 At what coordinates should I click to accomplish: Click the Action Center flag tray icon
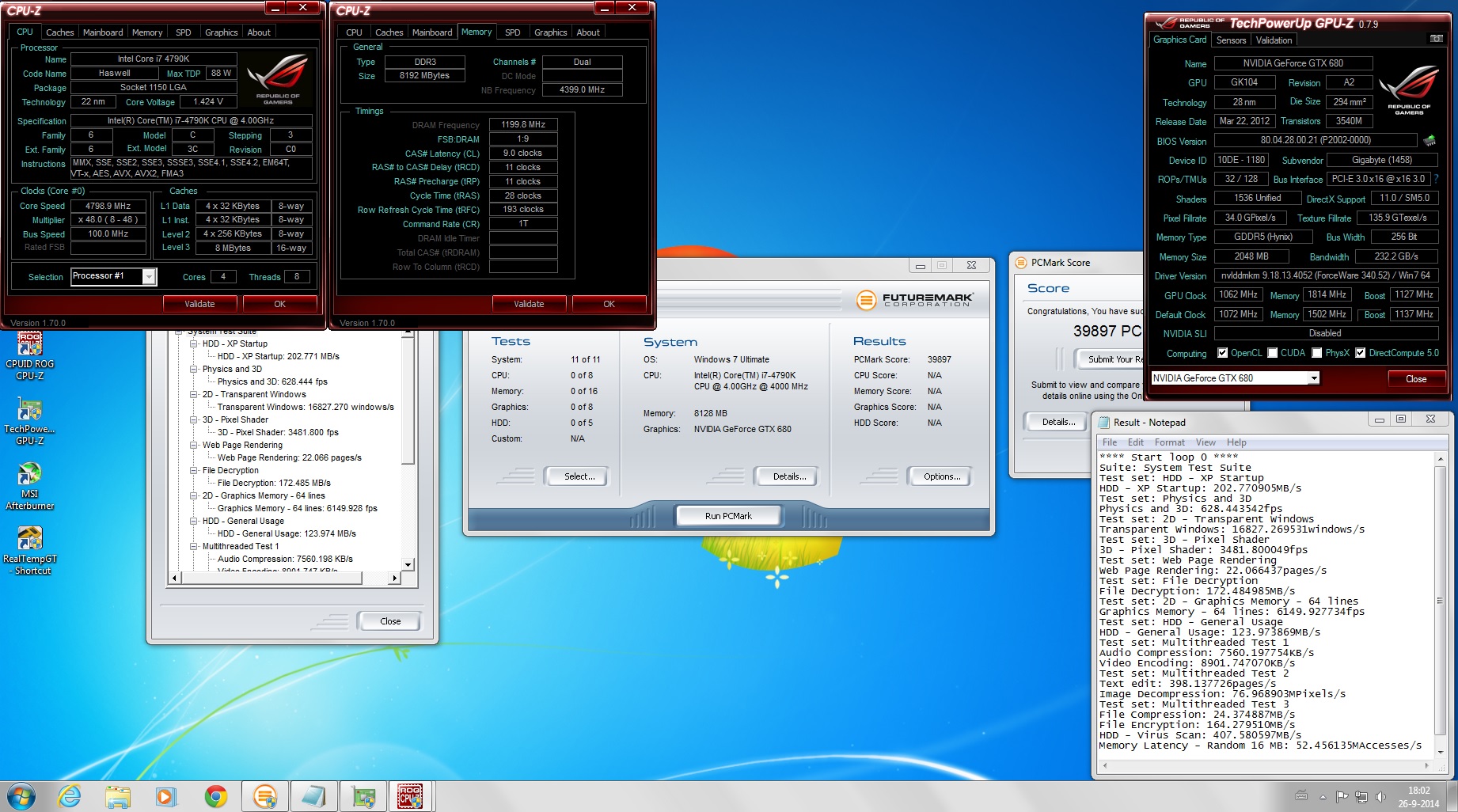[1342, 796]
